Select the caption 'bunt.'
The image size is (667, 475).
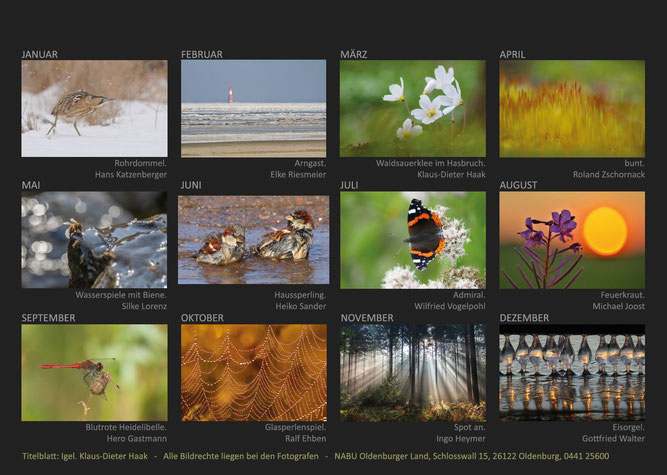pyautogui.click(x=634, y=163)
